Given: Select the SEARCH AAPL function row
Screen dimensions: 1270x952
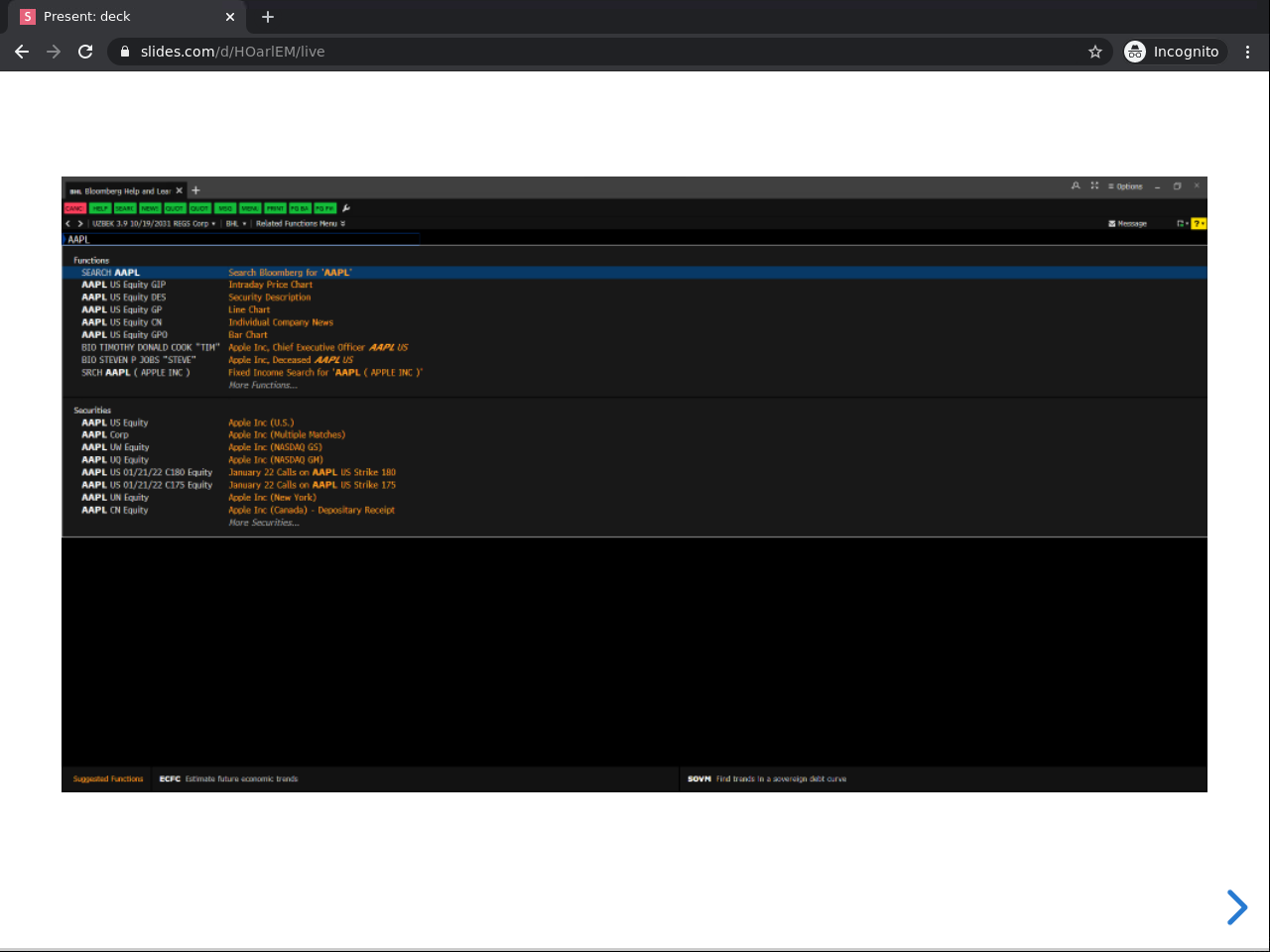Looking at the screenshot, I should click(x=635, y=273).
